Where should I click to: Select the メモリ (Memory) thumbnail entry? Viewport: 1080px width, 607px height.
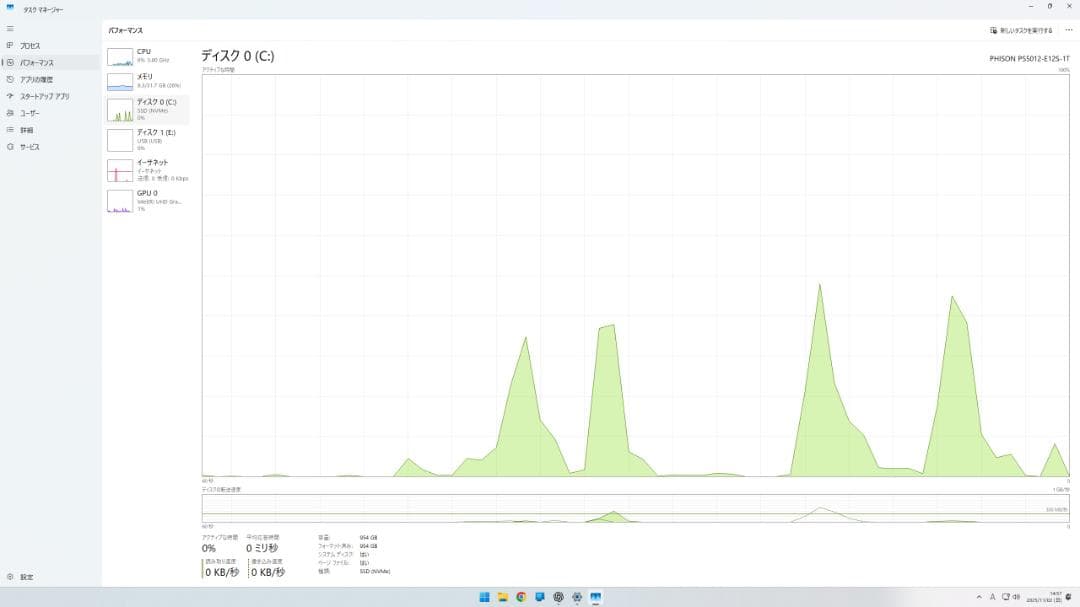[x=147, y=81]
